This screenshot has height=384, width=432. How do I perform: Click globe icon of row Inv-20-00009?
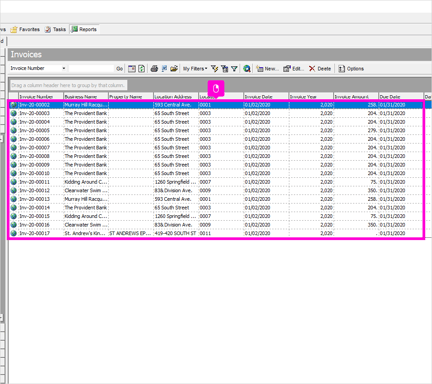click(x=13, y=165)
